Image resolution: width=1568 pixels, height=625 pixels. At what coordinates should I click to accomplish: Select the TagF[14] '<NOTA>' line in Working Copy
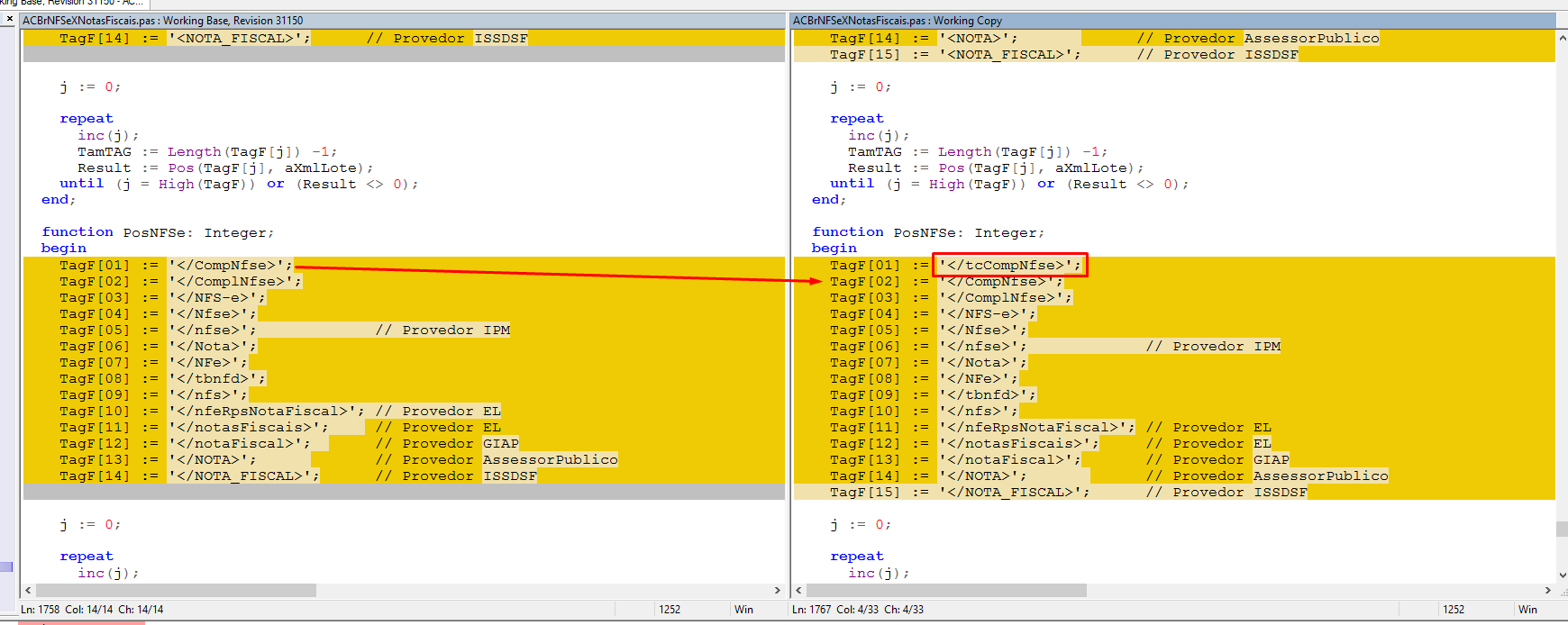pyautogui.click(x=1174, y=38)
